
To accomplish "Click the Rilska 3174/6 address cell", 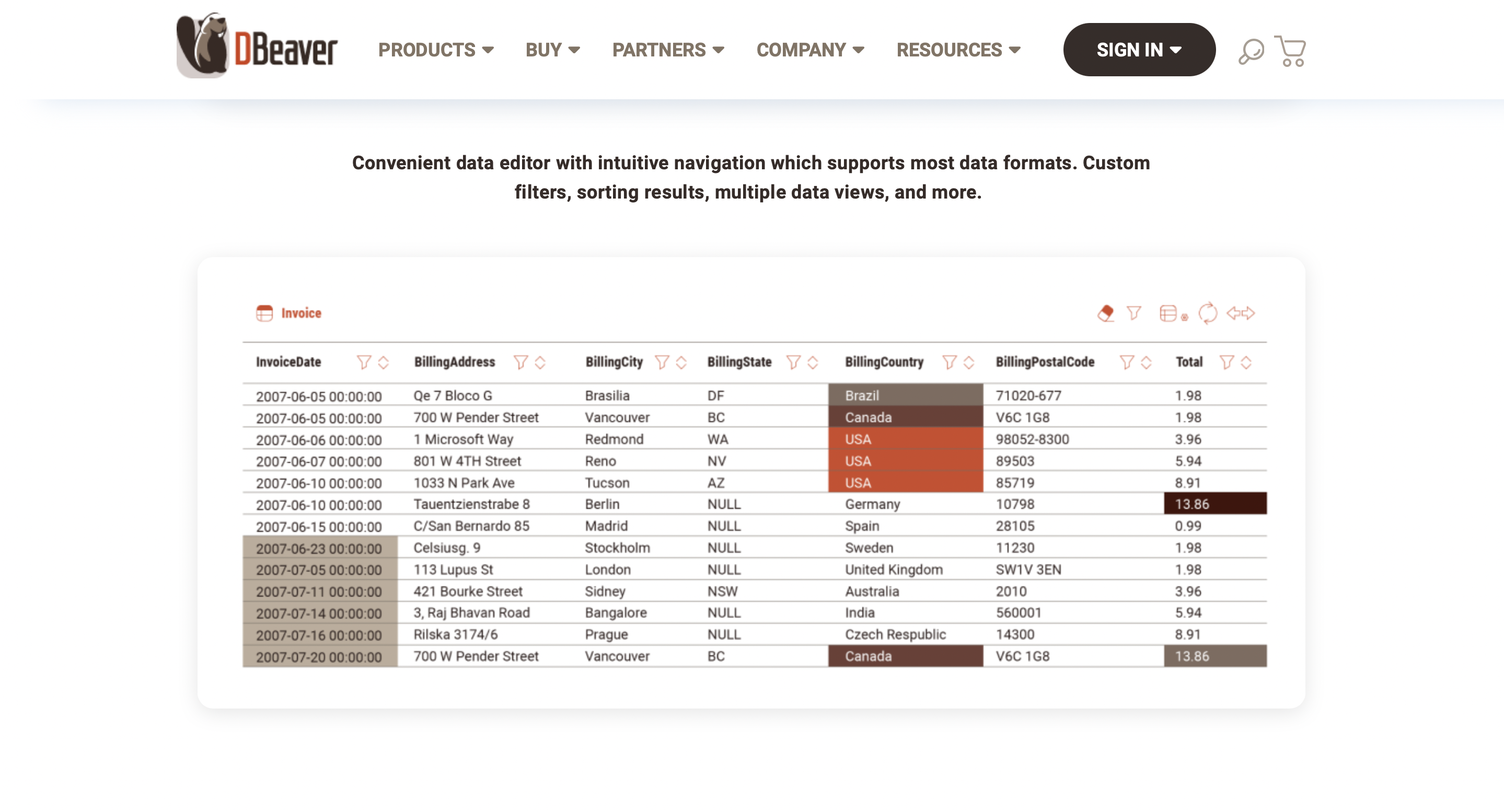I will tap(455, 634).
